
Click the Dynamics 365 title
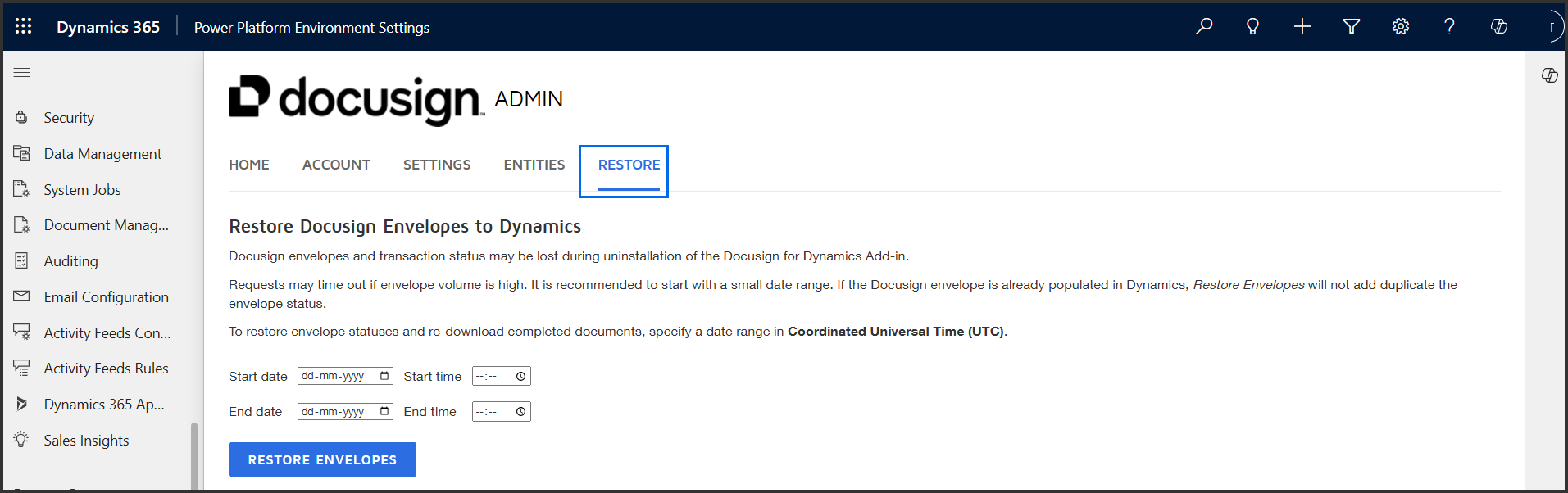108,26
